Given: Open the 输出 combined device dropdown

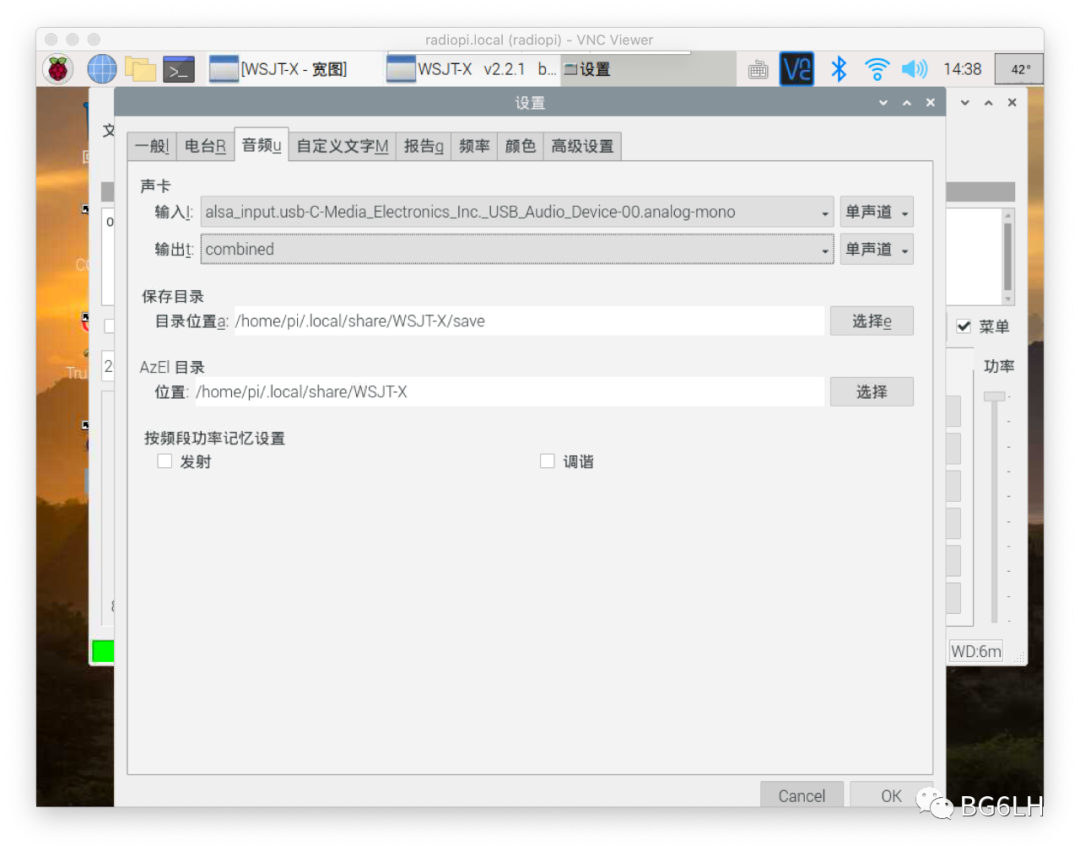Looking at the screenshot, I should point(517,249).
